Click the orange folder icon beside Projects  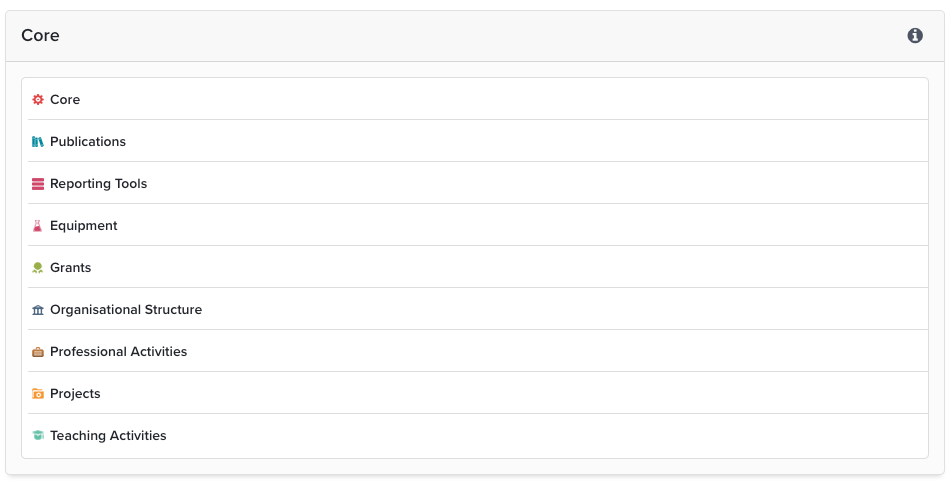tap(38, 394)
